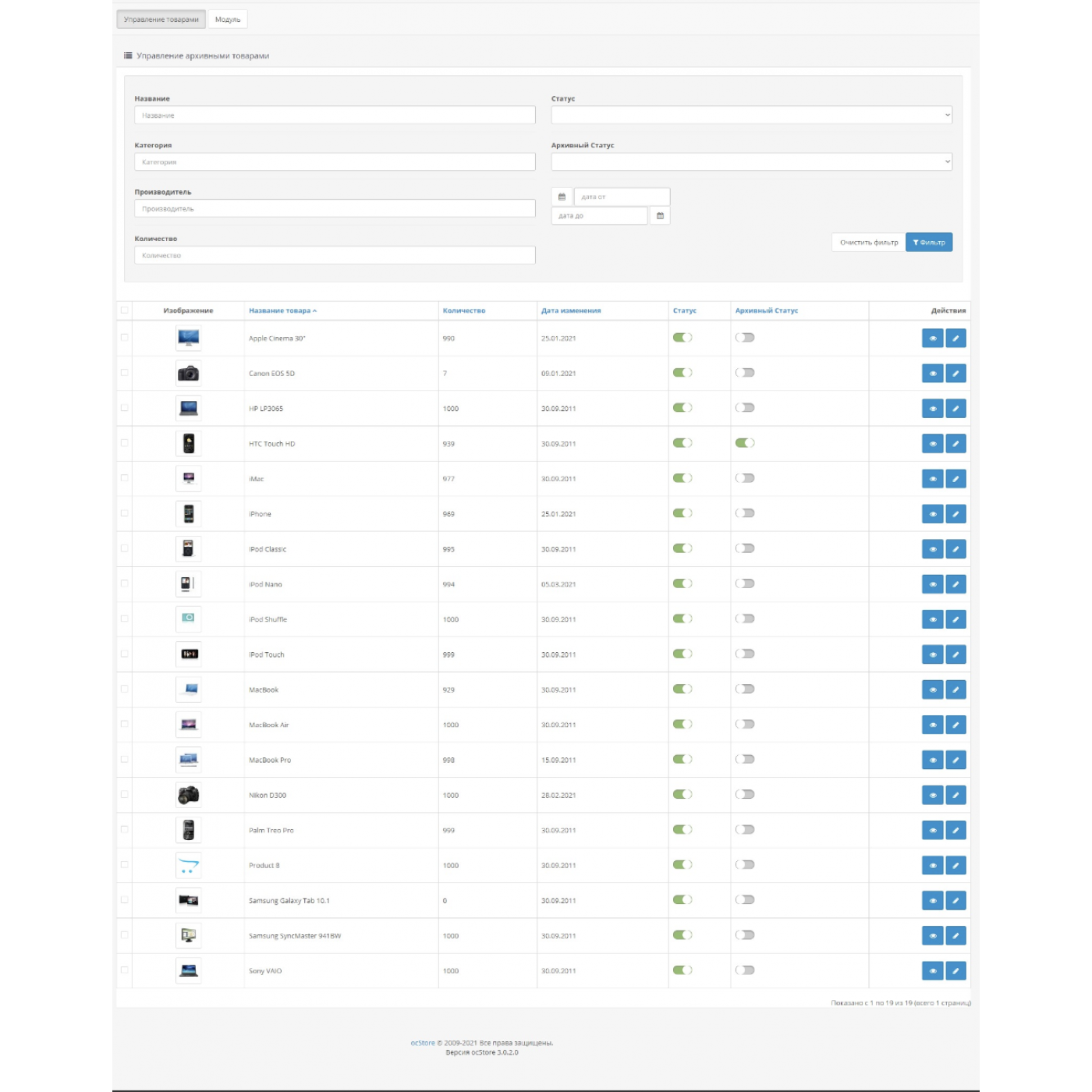Image resolution: width=1092 pixels, height=1092 pixels.
Task: Click the Очистить фильтр button
Action: click(x=868, y=243)
